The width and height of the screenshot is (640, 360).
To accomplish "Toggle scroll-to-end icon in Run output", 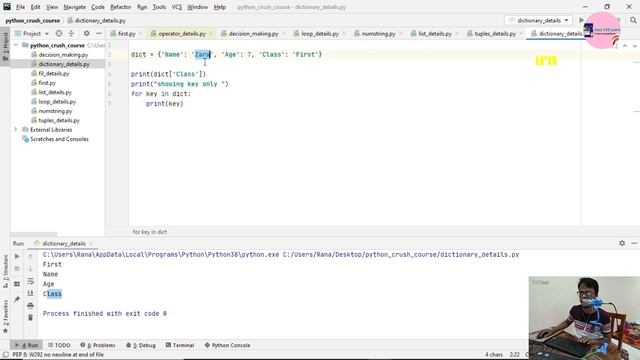I will 30,293.
